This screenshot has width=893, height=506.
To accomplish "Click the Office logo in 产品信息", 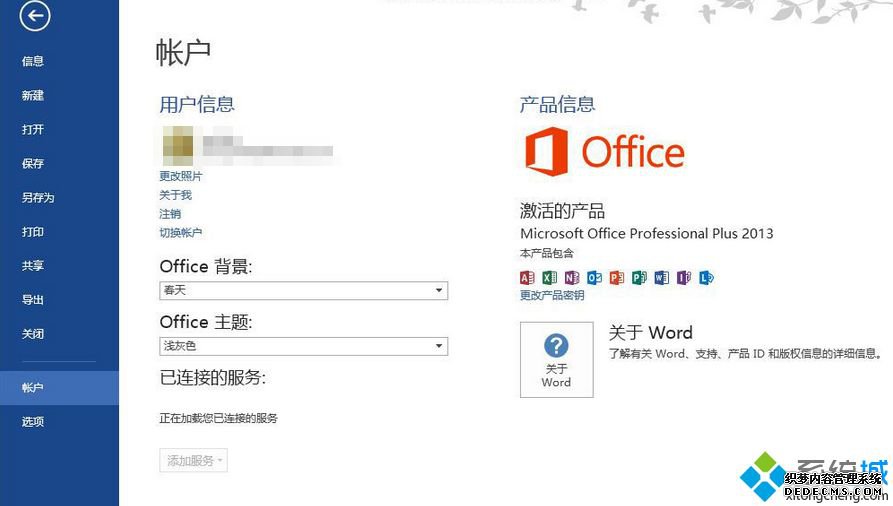I will tap(604, 151).
